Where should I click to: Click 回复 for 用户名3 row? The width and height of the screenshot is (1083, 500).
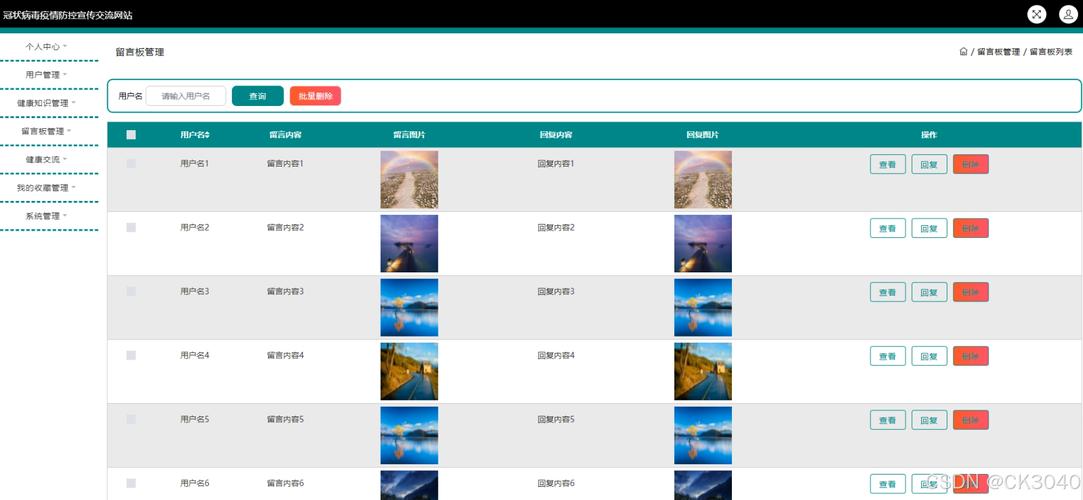pos(929,292)
